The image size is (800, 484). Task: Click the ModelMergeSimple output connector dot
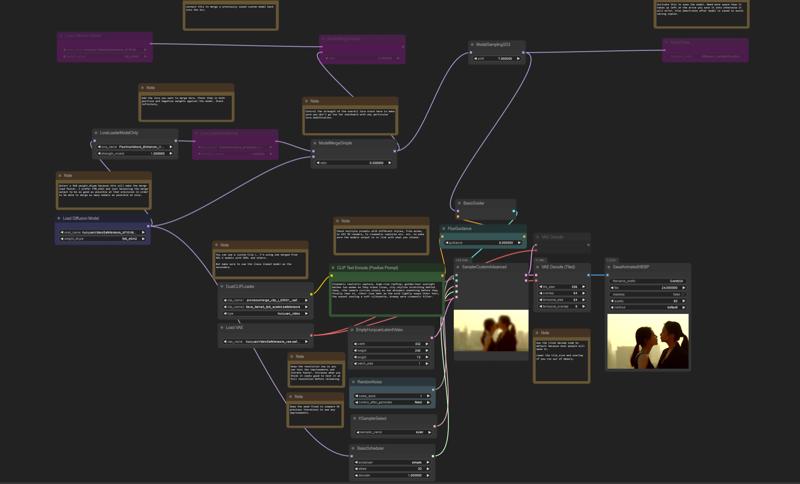point(394,150)
